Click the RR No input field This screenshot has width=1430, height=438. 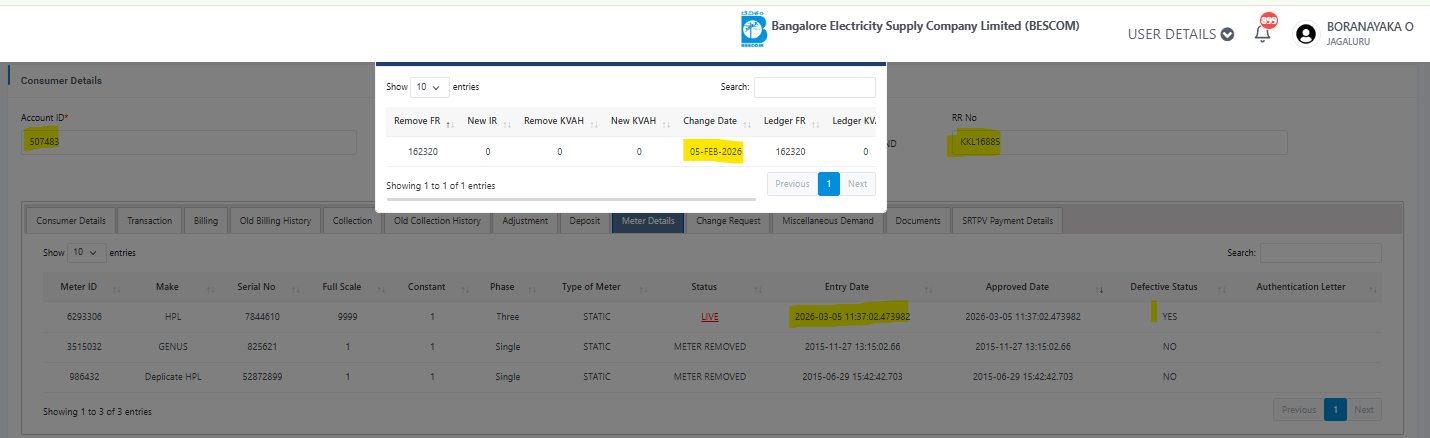coord(1116,142)
